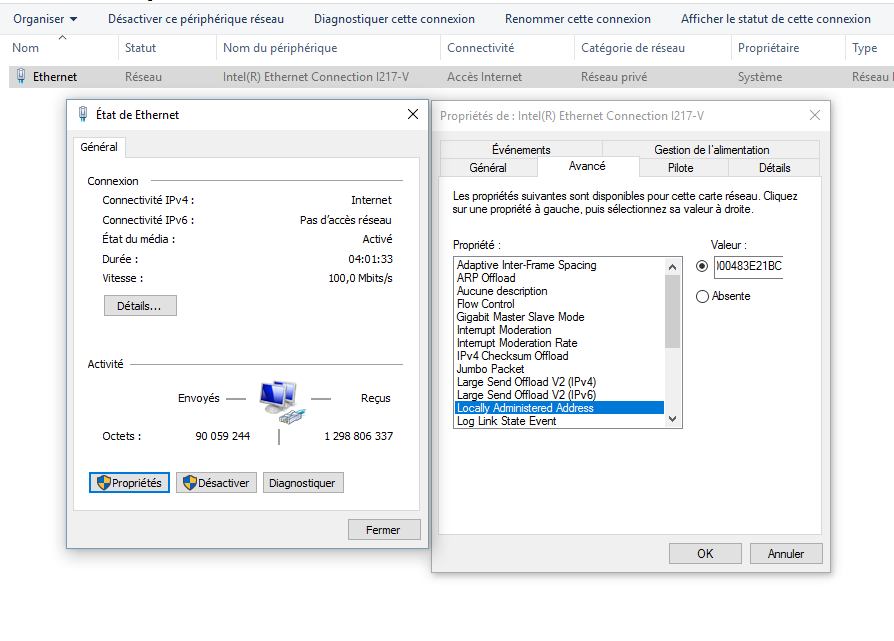
Task: Click the Propriétés shield button
Action: click(129, 483)
